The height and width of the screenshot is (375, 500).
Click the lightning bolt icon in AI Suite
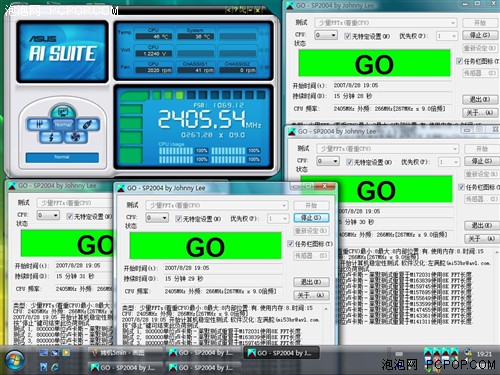pos(51,137)
